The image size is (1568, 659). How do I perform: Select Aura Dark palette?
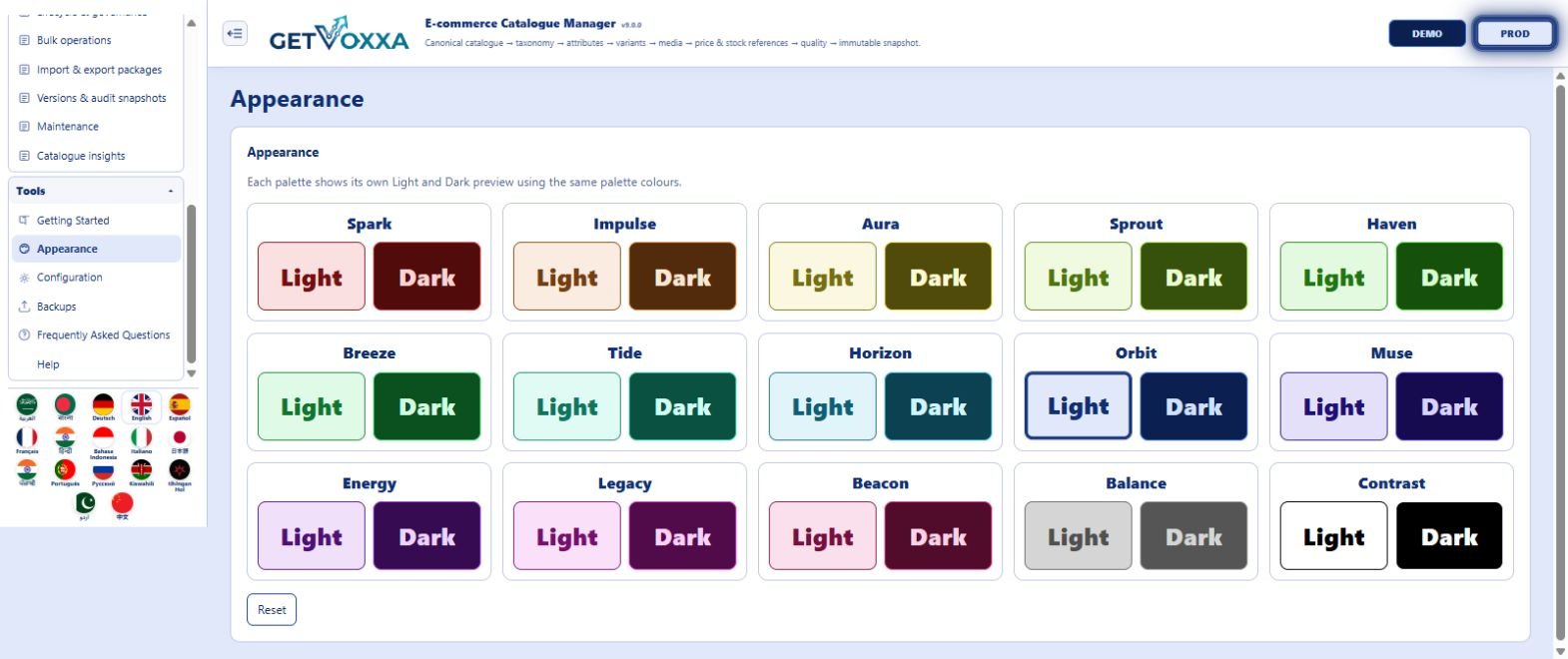click(x=939, y=277)
